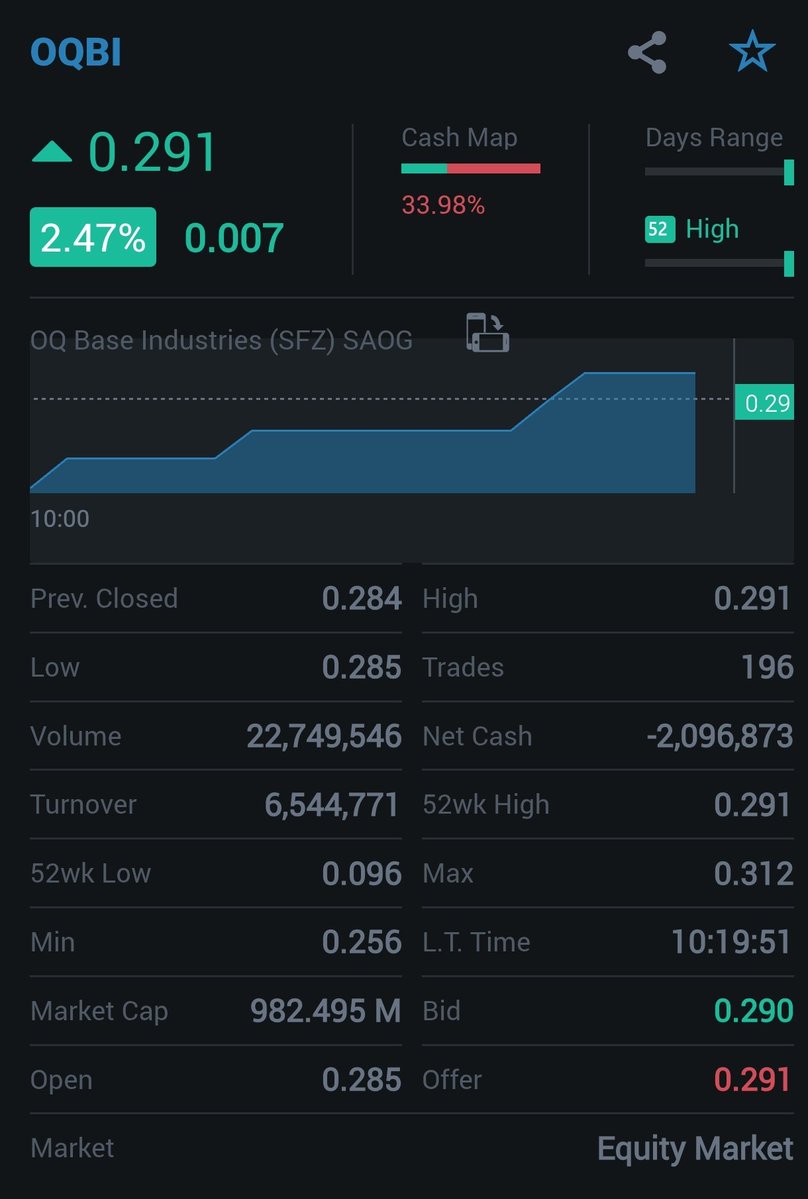Select Net Cash value -2,096,873

(720, 736)
